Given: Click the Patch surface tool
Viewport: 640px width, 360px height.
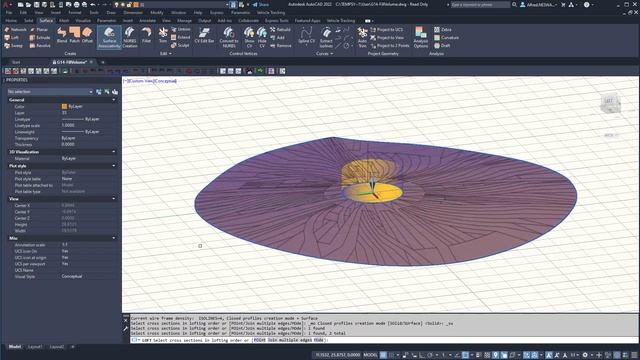Looking at the screenshot, I should pos(75,35).
